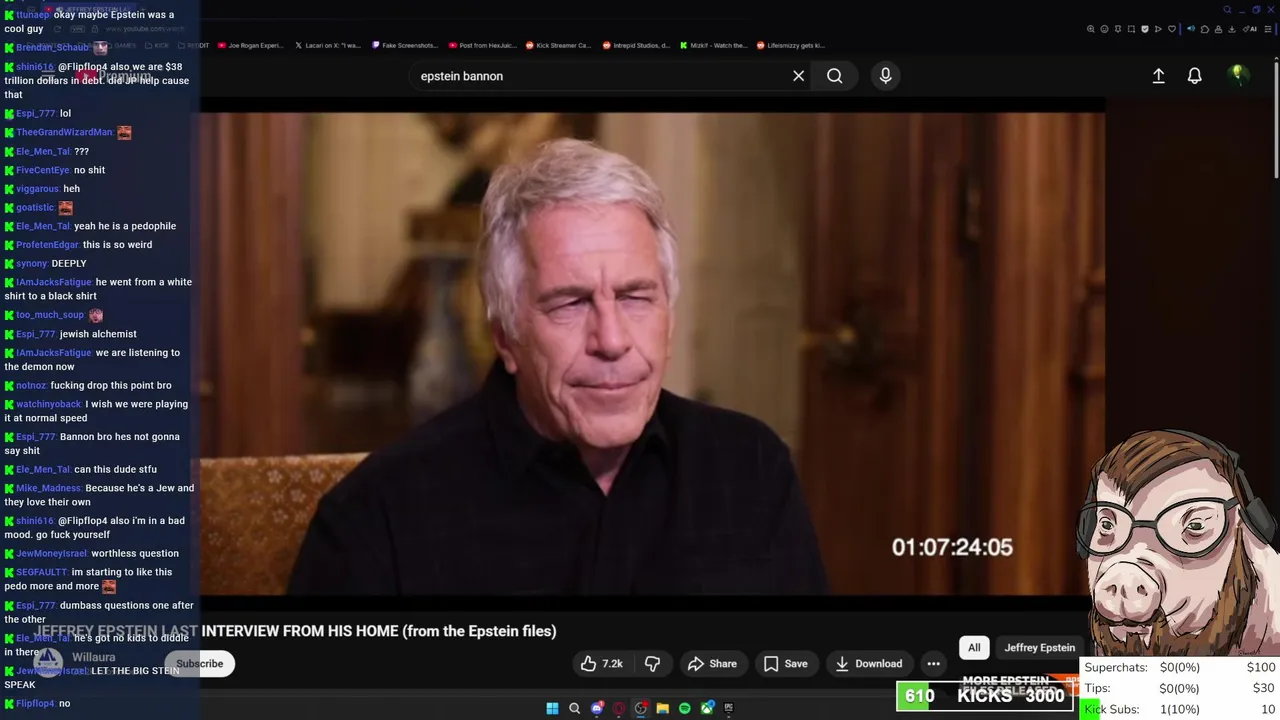Open browser profile icon
The height and width of the screenshot is (720, 1280).
1218,29
